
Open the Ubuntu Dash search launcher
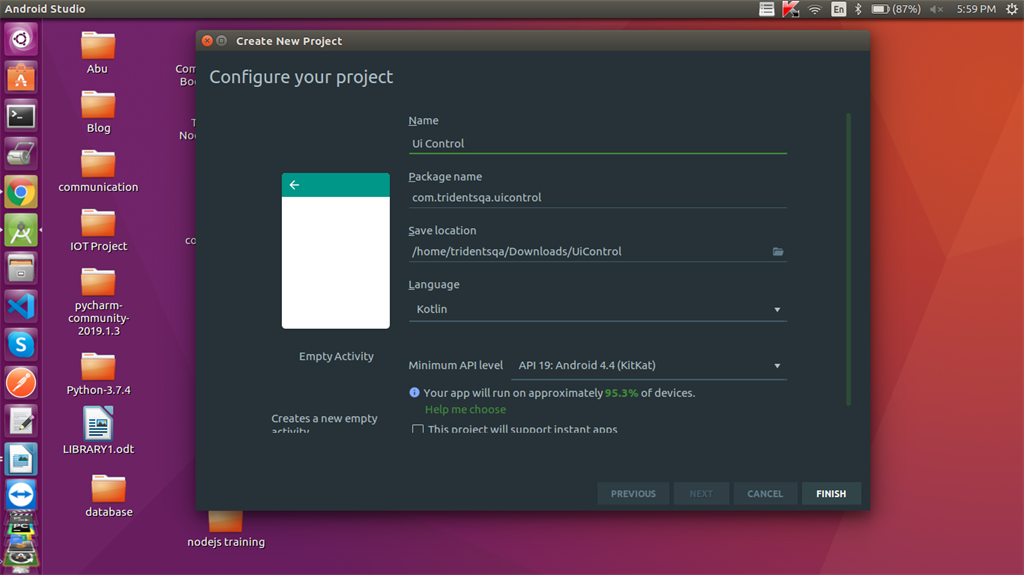click(x=21, y=39)
